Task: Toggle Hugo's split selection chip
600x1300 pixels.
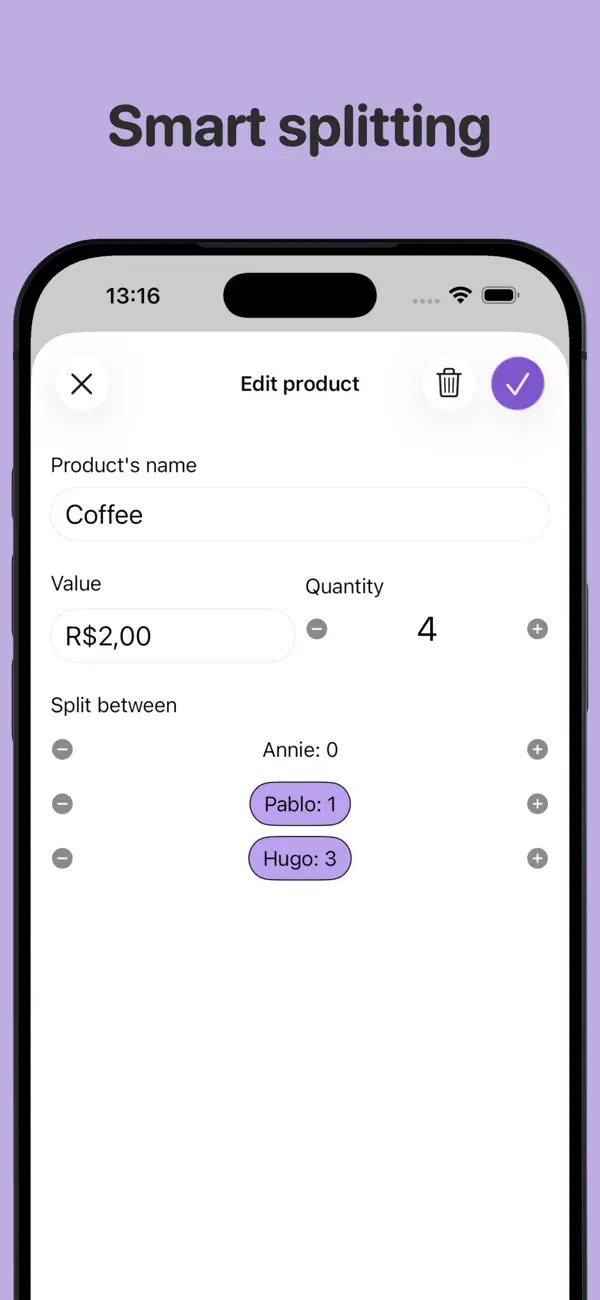Action: pos(300,858)
